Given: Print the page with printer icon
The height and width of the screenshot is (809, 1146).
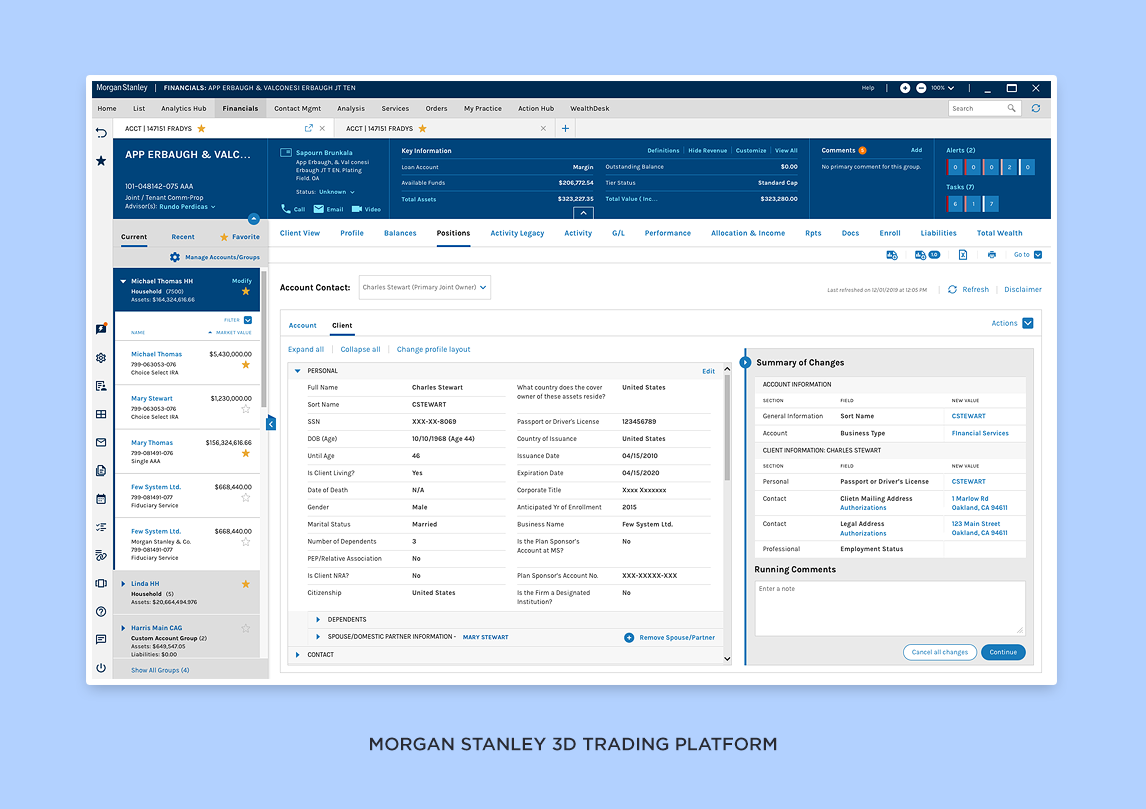Looking at the screenshot, I should click(992, 254).
